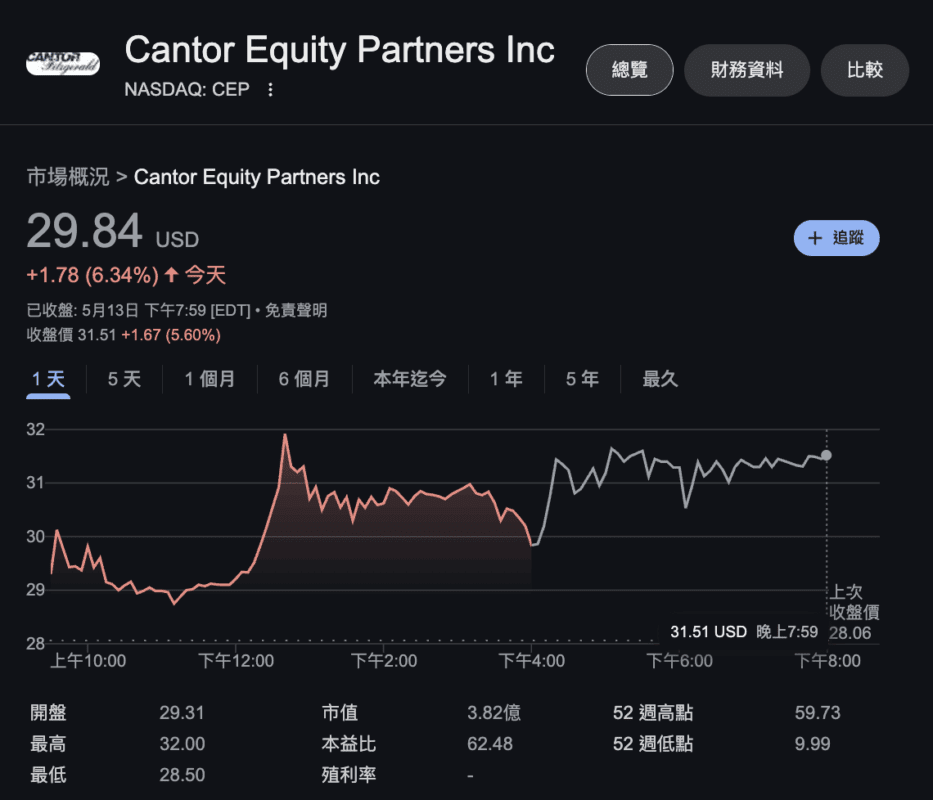Click the chart peak near 32

point(285,435)
